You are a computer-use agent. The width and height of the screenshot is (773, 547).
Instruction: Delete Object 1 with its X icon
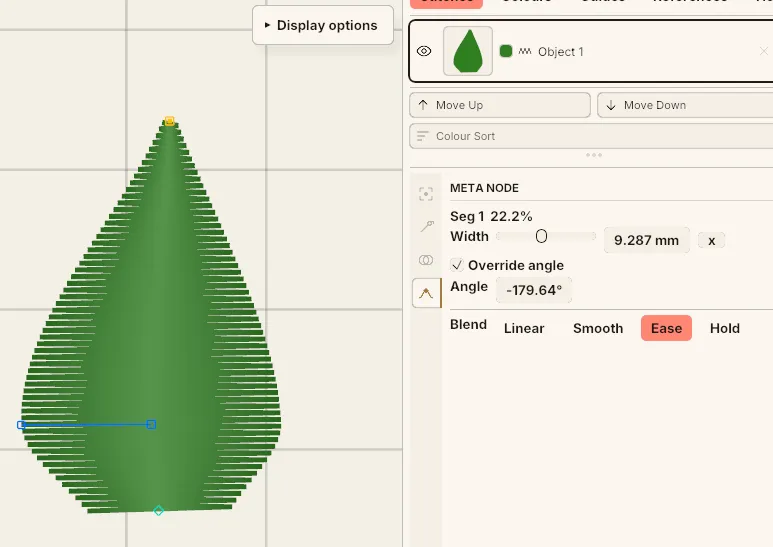point(764,51)
